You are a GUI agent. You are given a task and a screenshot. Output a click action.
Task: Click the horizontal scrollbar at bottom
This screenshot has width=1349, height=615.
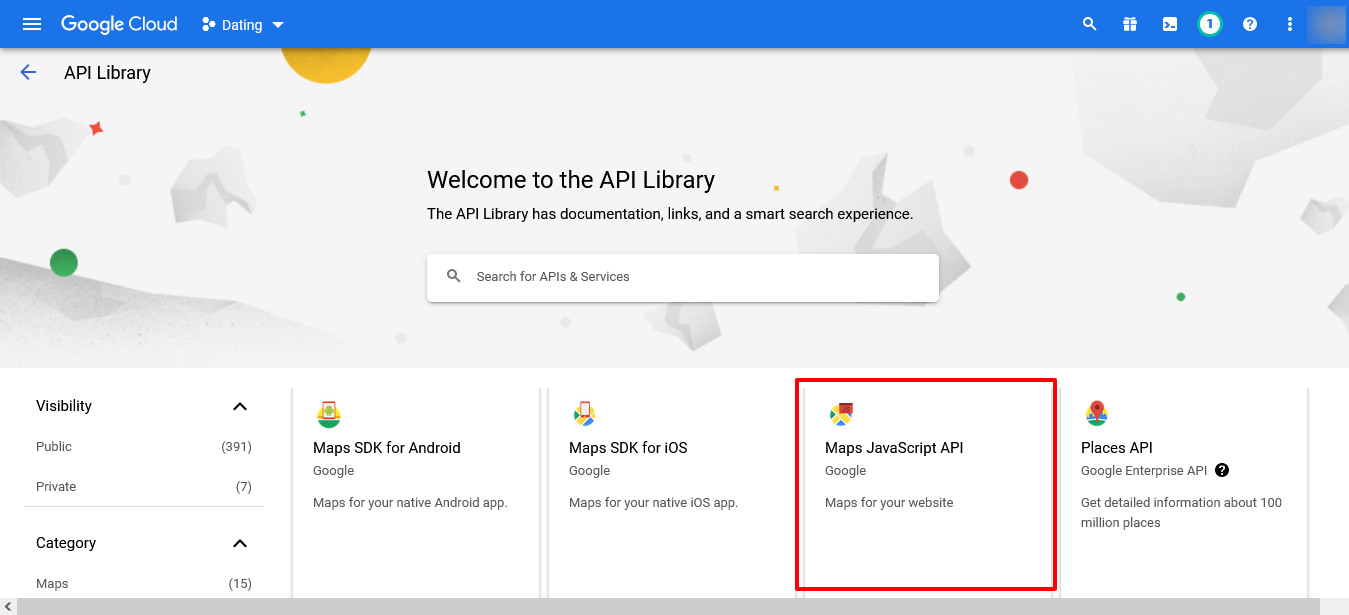(x=668, y=606)
